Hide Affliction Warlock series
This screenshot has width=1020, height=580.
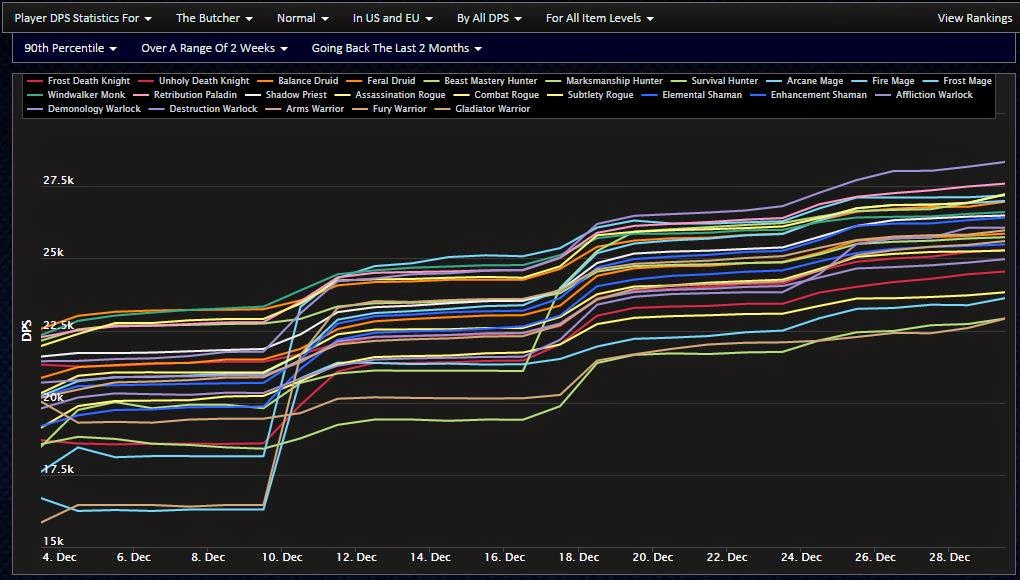[x=924, y=95]
